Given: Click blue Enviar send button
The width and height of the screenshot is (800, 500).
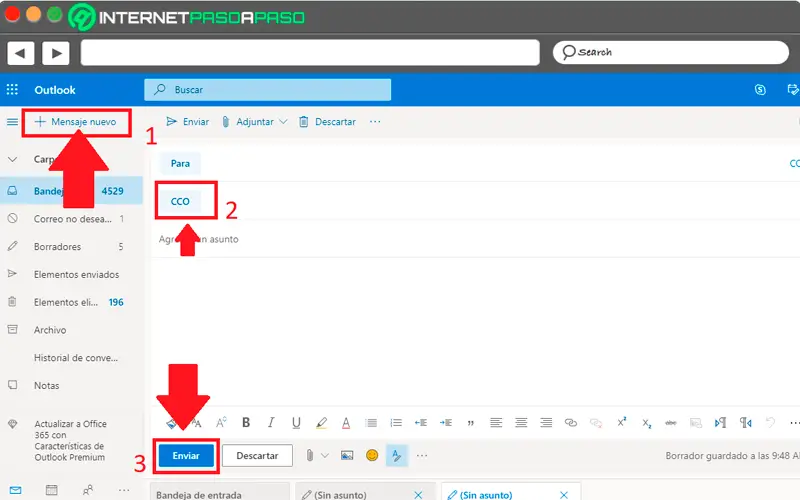Looking at the screenshot, I should click(x=186, y=456).
